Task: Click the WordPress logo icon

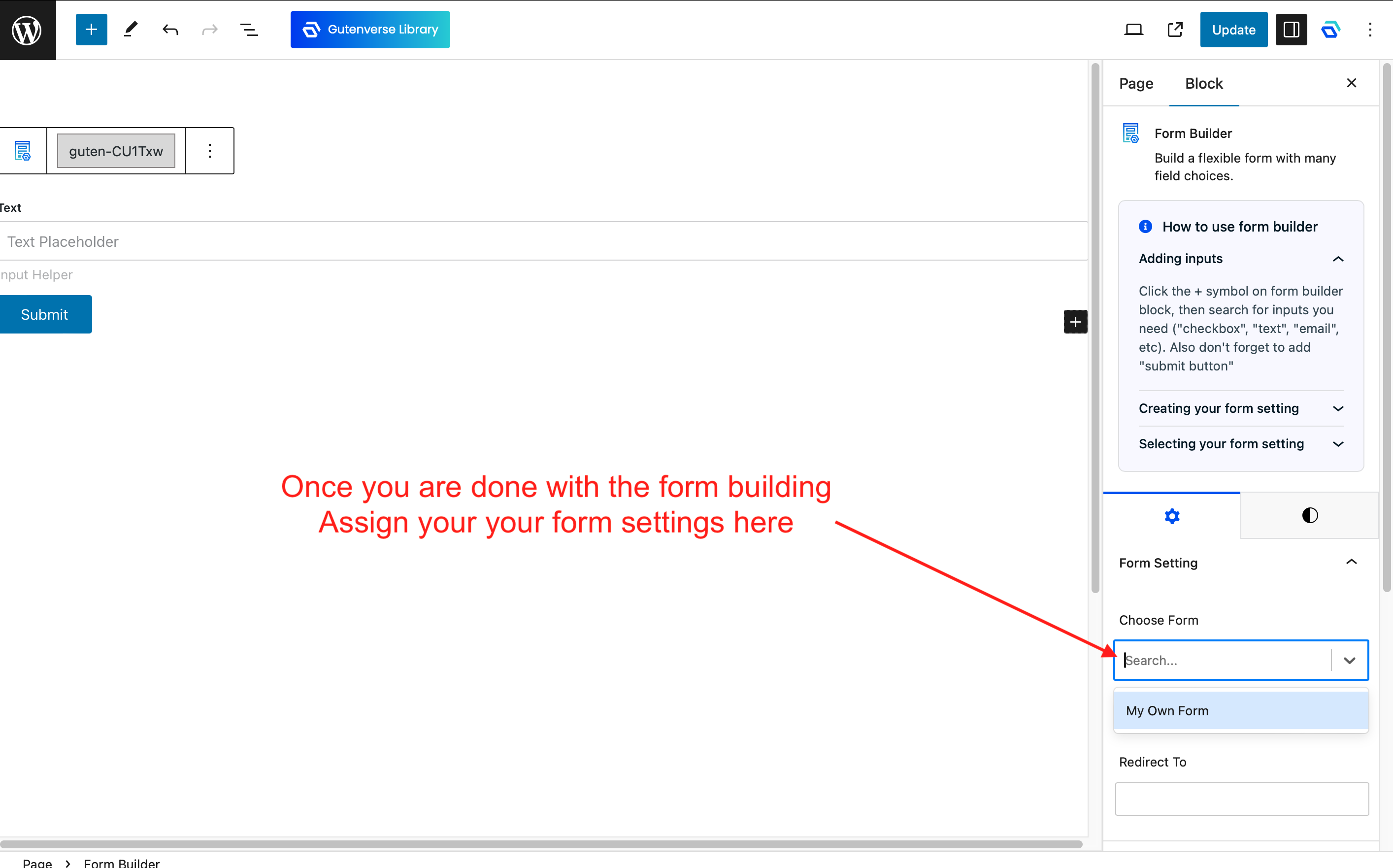Action: click(28, 30)
